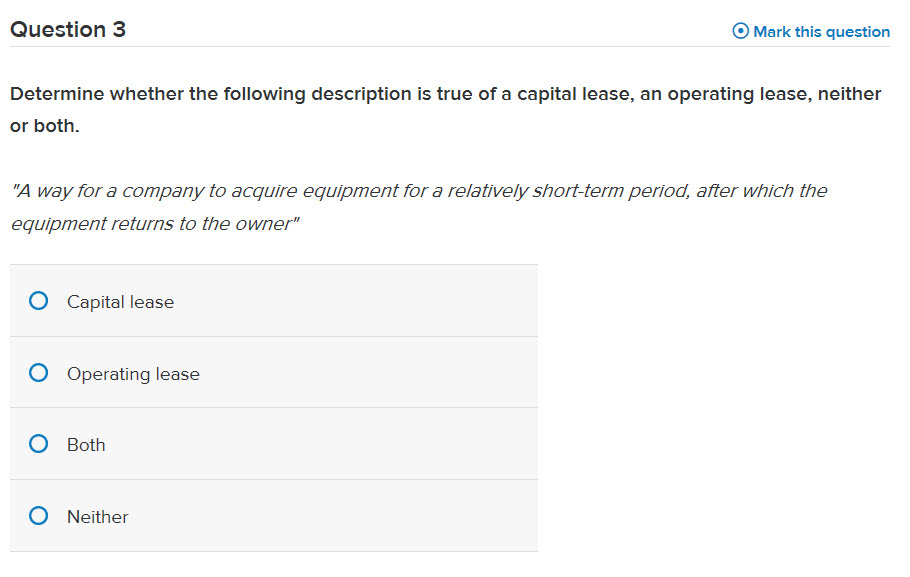The image size is (910, 577).
Task: Select the Neither radio button
Action: [x=38, y=515]
